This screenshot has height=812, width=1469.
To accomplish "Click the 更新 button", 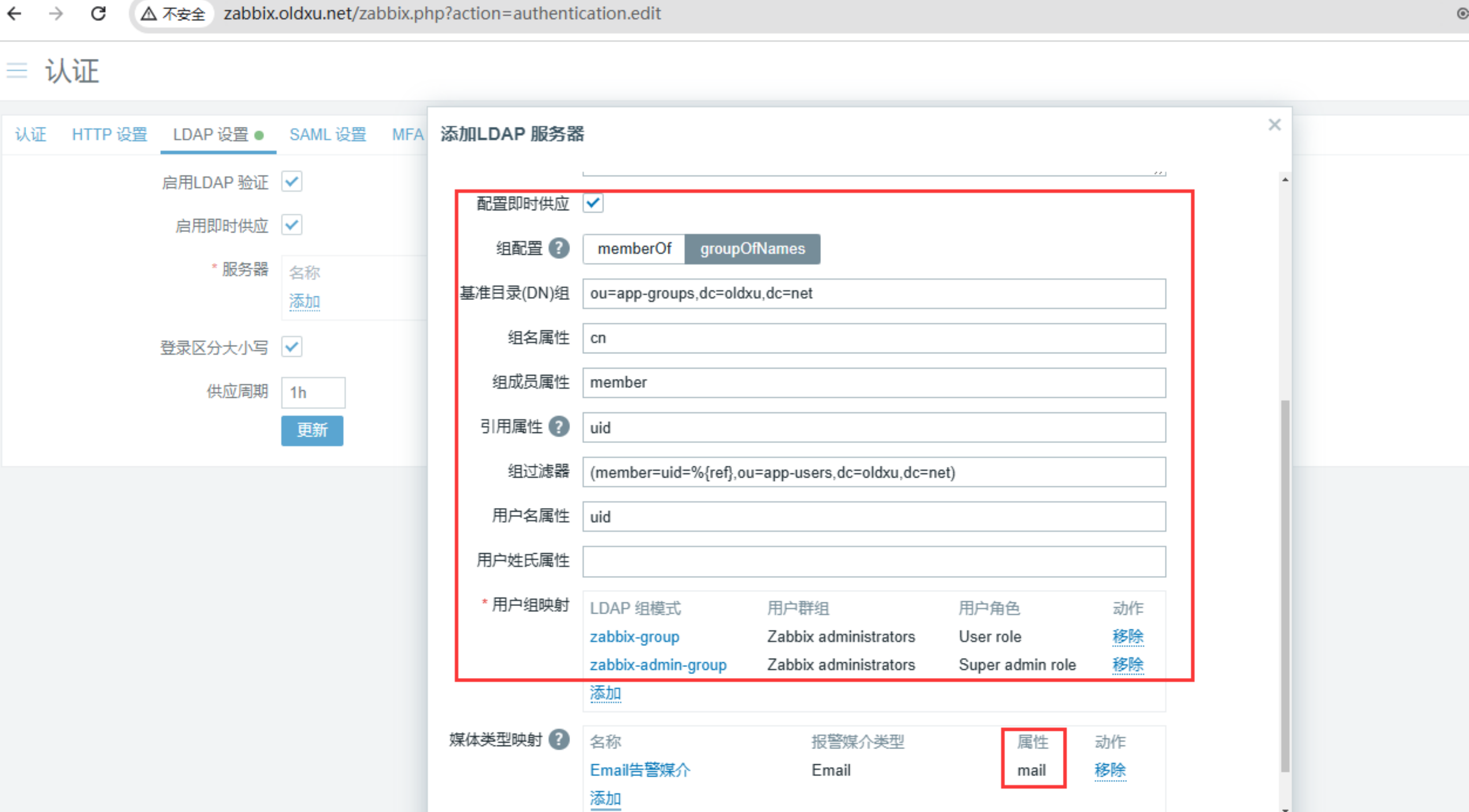I will (x=312, y=430).
